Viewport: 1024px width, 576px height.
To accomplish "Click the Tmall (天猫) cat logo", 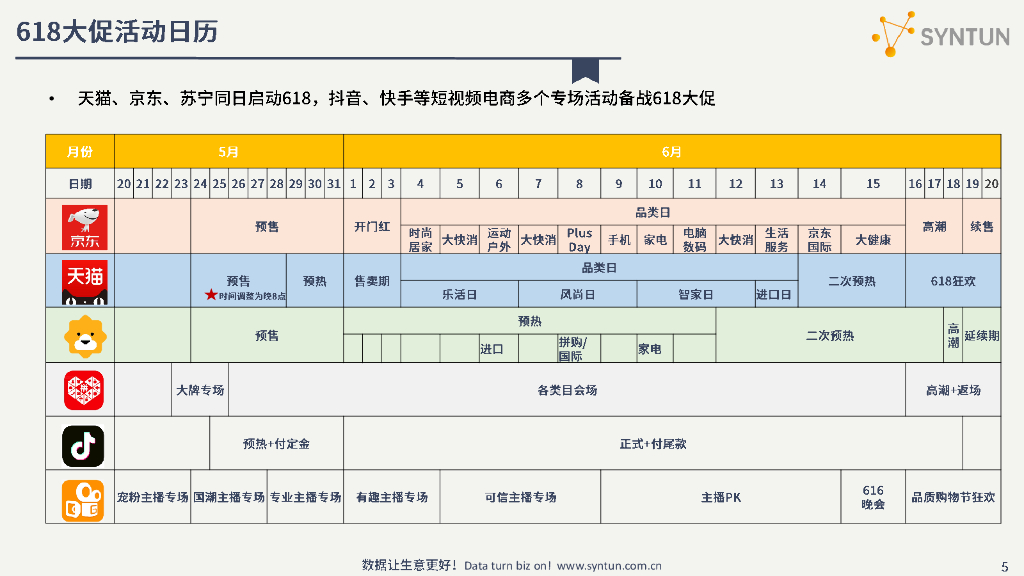I will coord(84,282).
